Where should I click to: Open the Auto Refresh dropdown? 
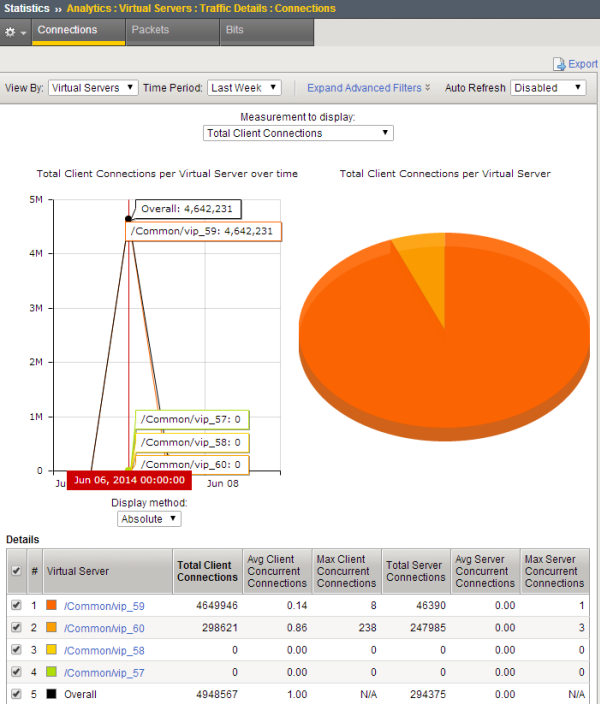click(x=548, y=88)
